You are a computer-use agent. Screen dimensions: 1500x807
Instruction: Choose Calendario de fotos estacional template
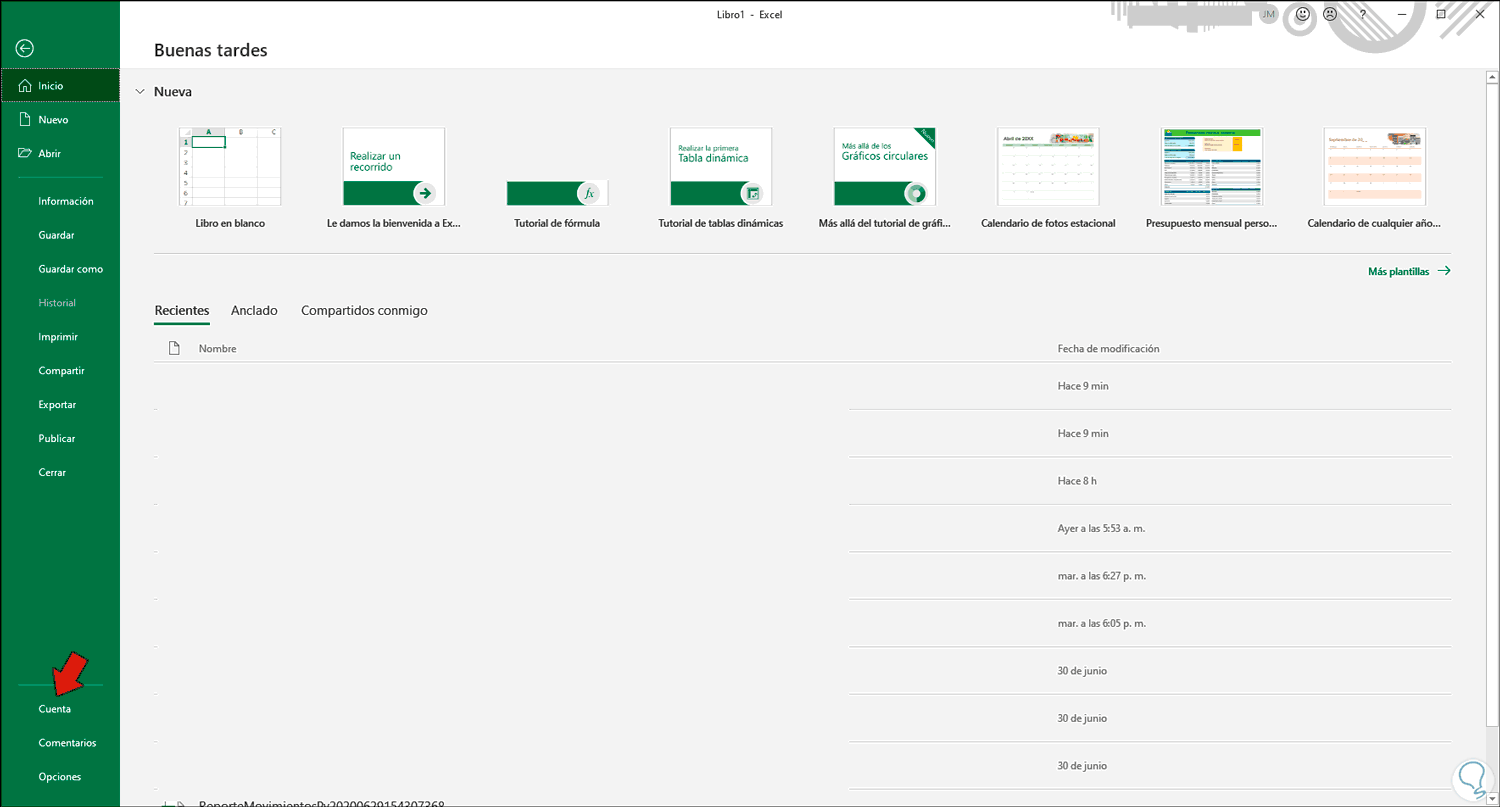click(x=1048, y=178)
